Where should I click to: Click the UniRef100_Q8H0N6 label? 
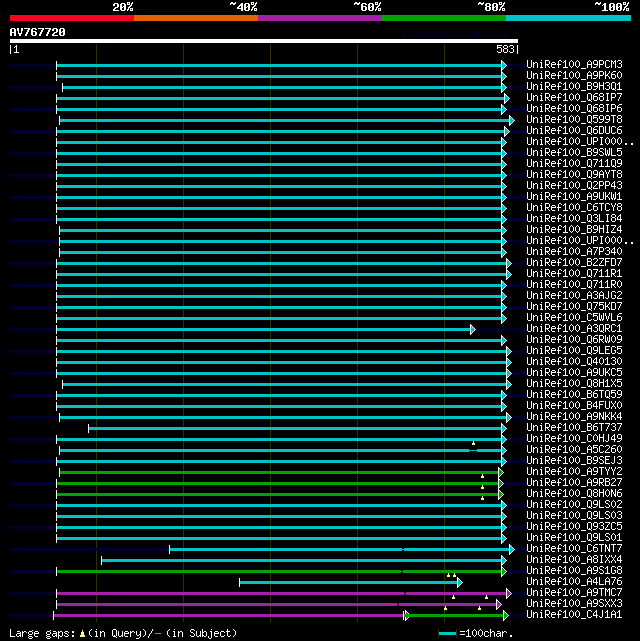pos(574,494)
